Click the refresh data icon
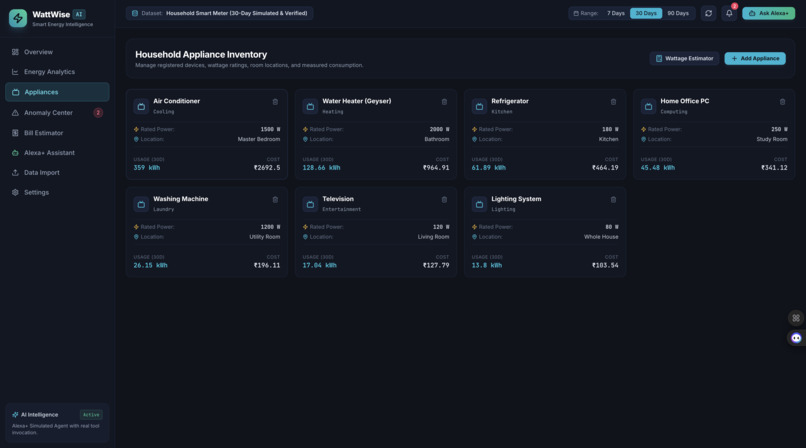 pos(708,13)
